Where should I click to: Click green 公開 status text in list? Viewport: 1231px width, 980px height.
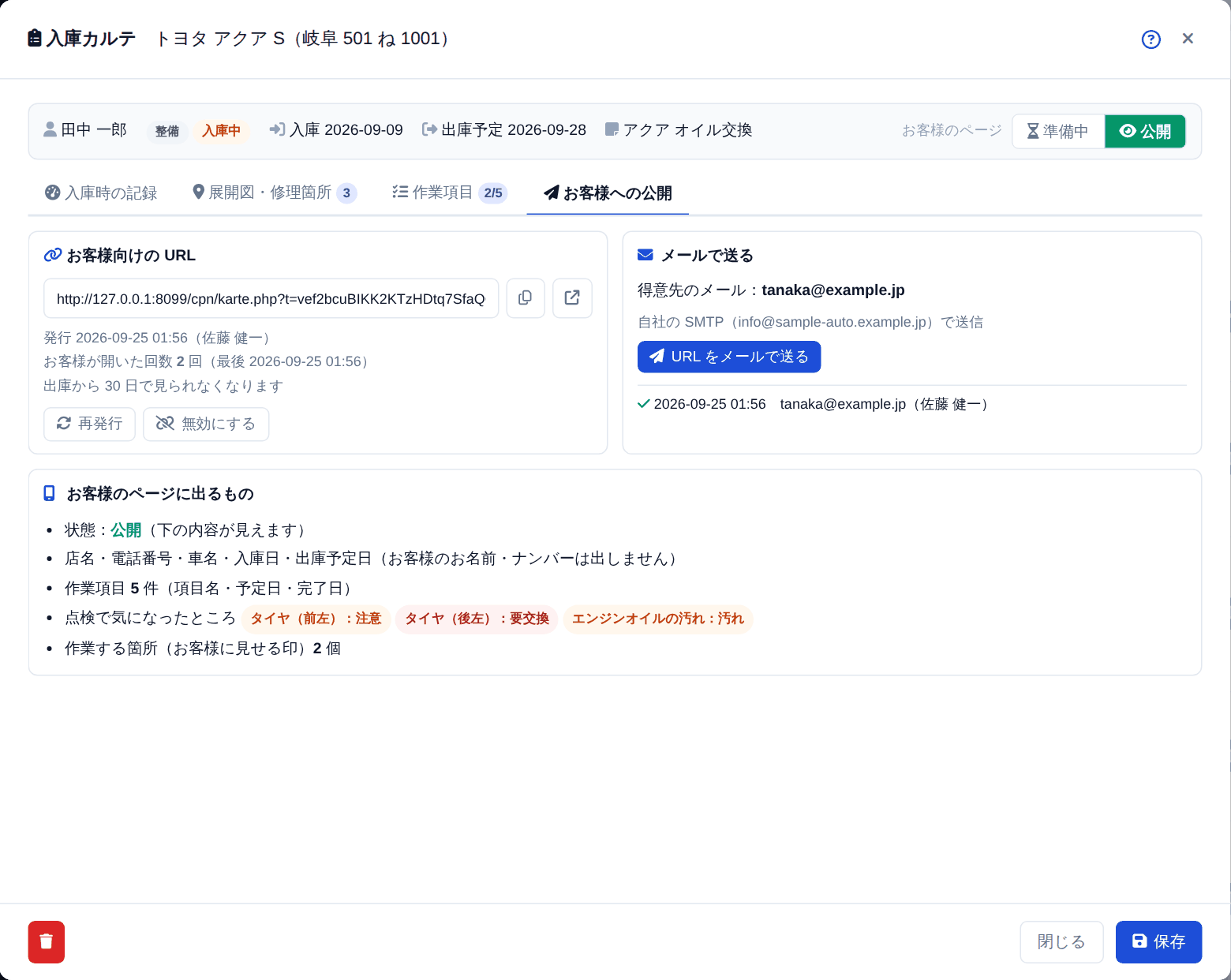point(126,530)
